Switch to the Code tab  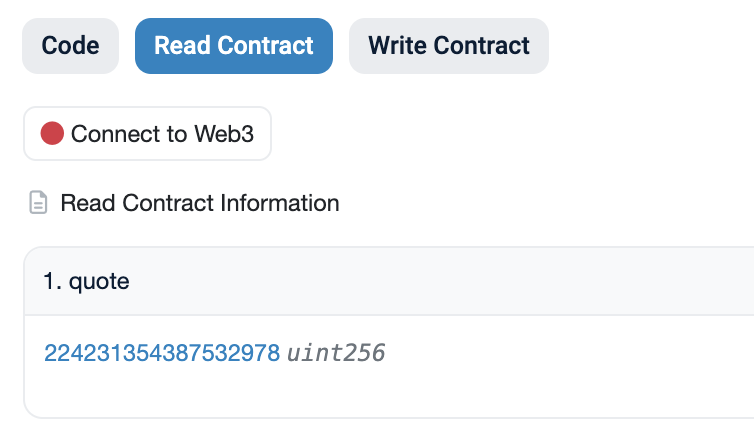70,46
